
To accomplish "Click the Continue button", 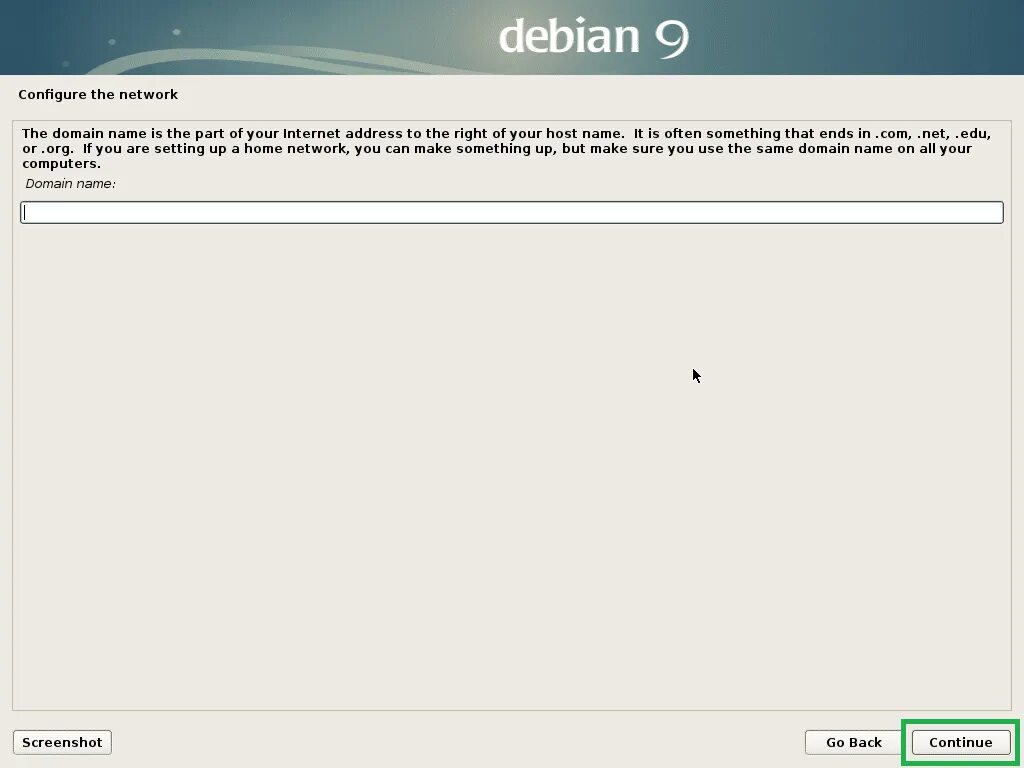I will 961,742.
